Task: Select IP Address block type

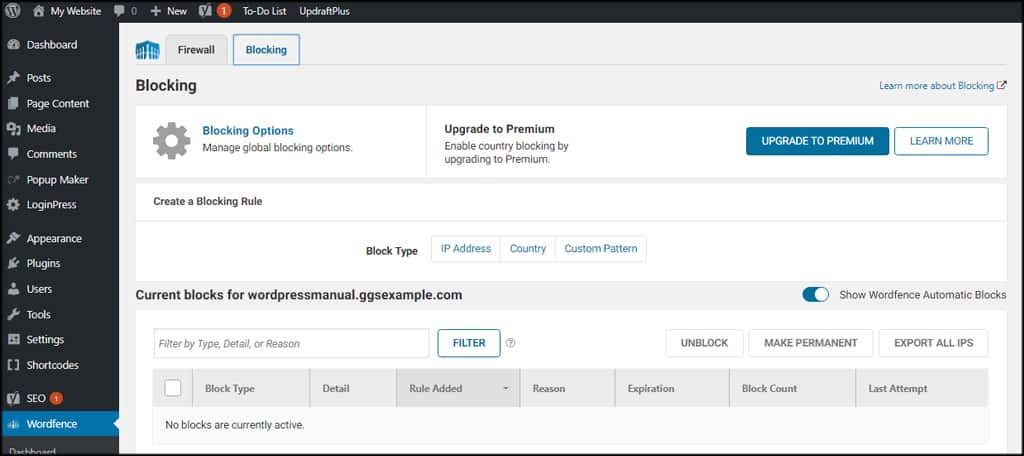Action: pyautogui.click(x=466, y=249)
